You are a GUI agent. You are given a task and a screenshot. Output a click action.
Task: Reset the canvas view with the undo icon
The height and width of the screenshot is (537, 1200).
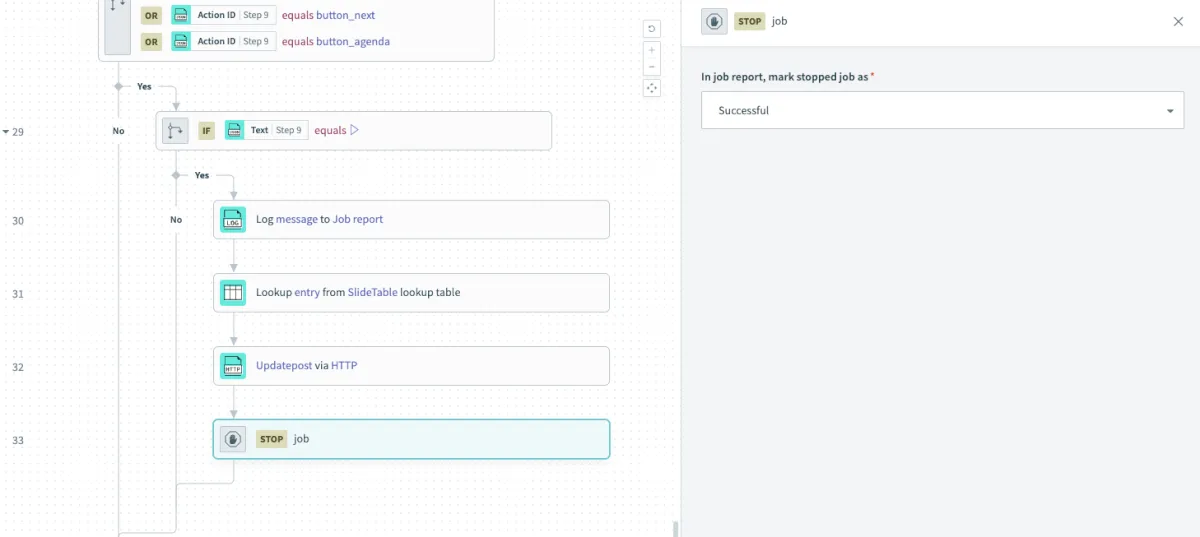tap(652, 29)
